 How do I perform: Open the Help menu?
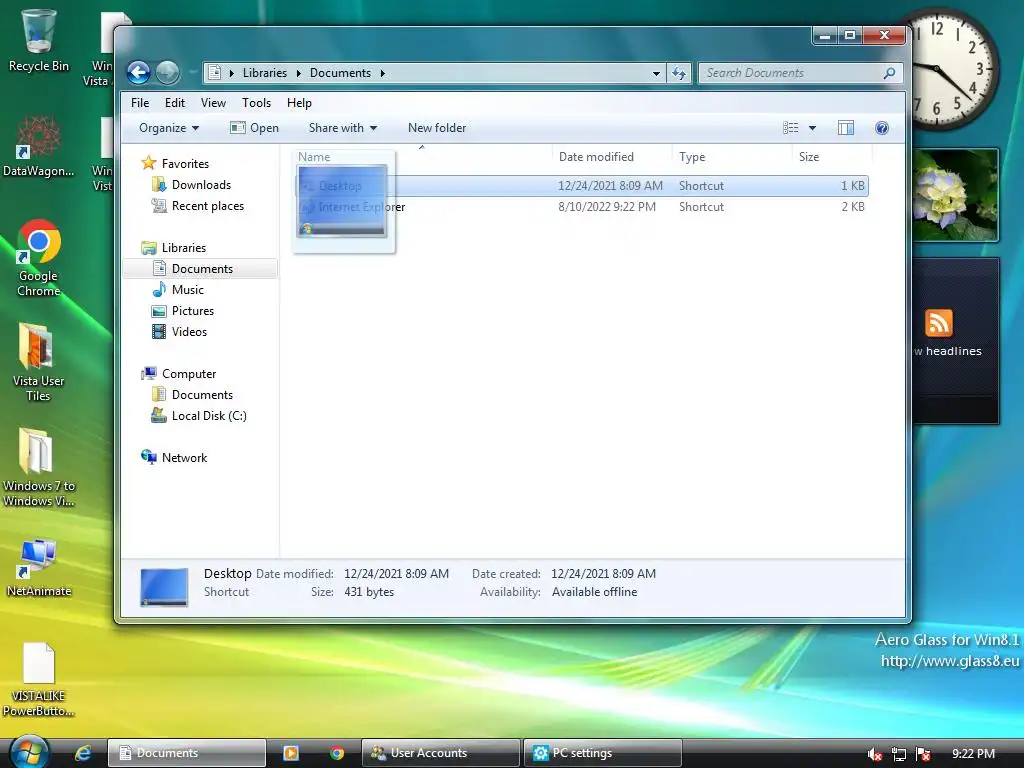pyautogui.click(x=299, y=103)
